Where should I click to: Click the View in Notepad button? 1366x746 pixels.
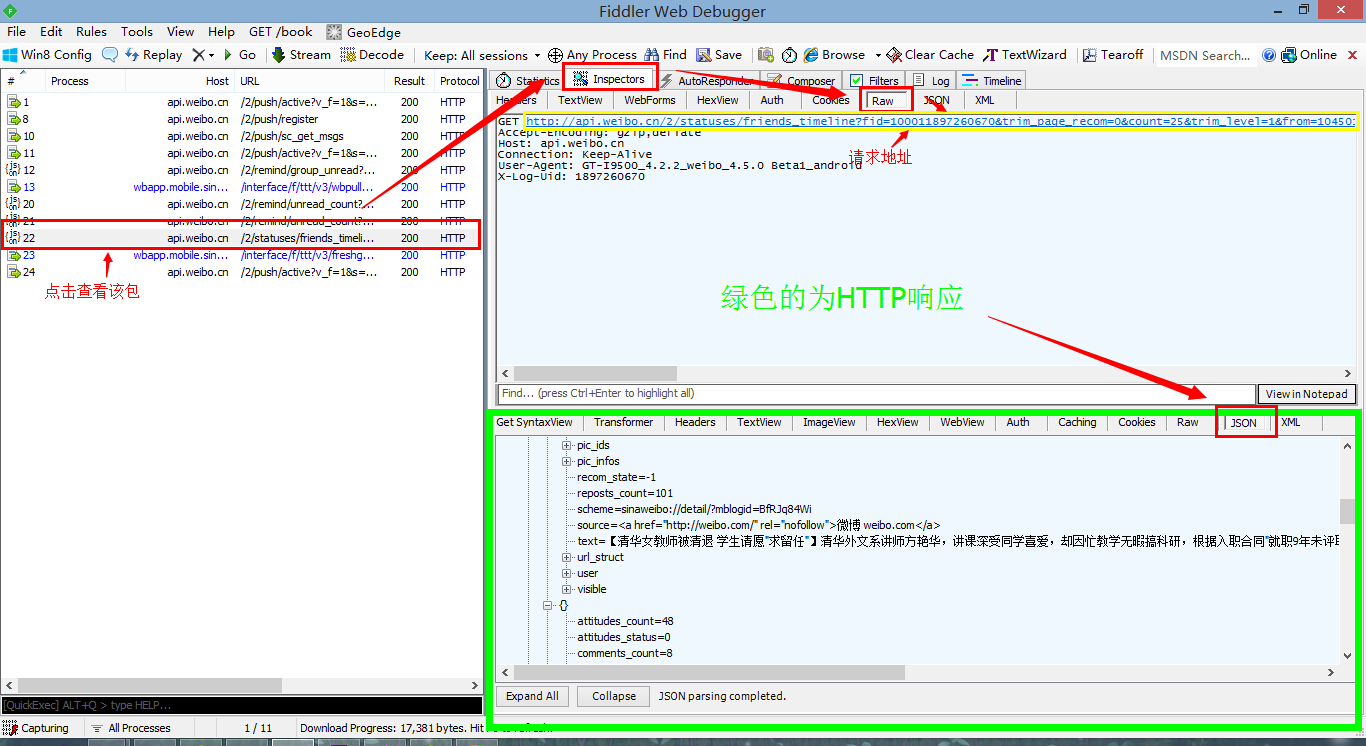point(1307,394)
